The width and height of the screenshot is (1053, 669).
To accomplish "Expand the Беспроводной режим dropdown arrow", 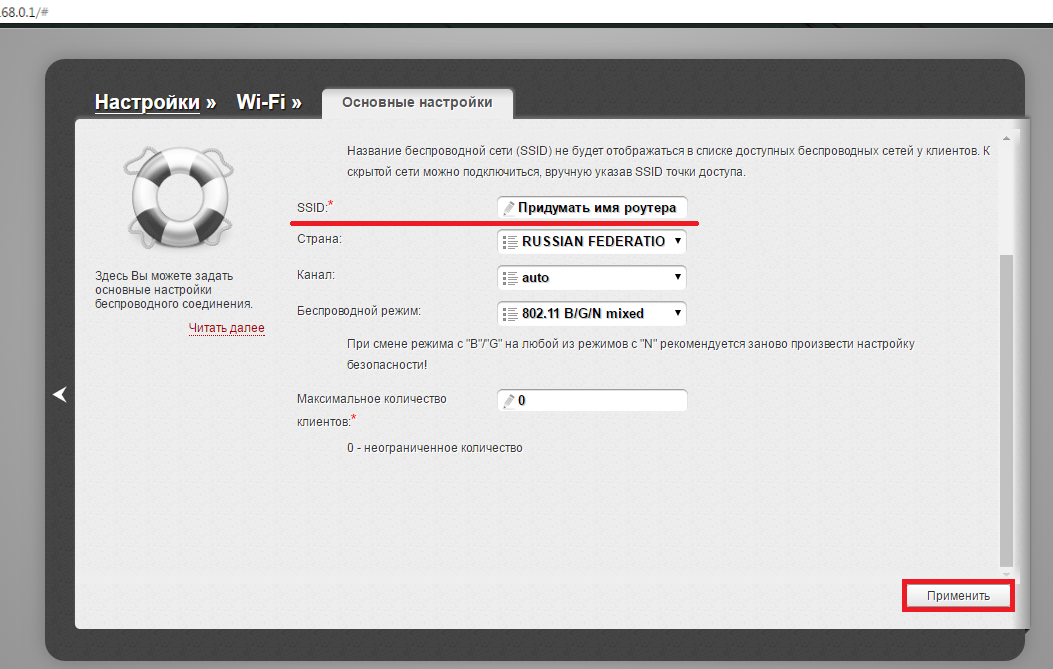I will tap(678, 313).
